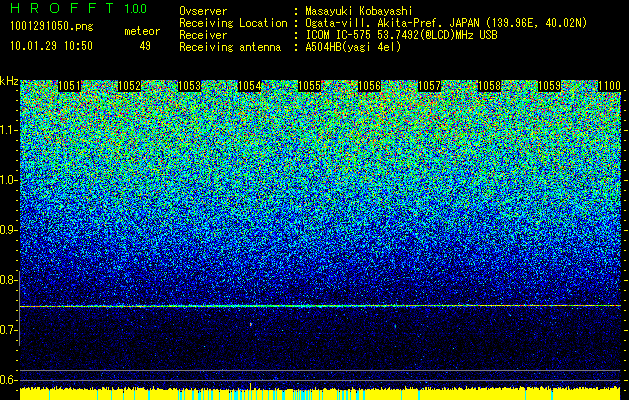The width and height of the screenshot is (629, 400).
Task: Click the 1.1 frequency axis label
Action: point(8,130)
